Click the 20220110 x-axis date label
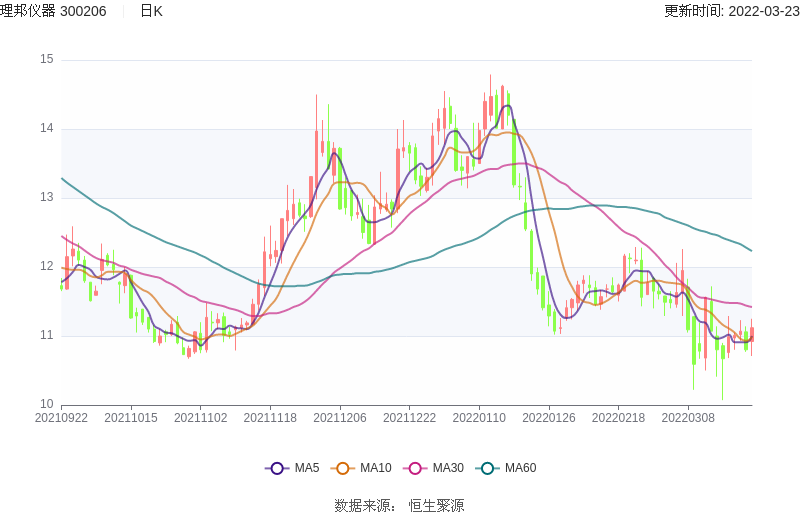This screenshot has width=800, height=517. tap(479, 418)
